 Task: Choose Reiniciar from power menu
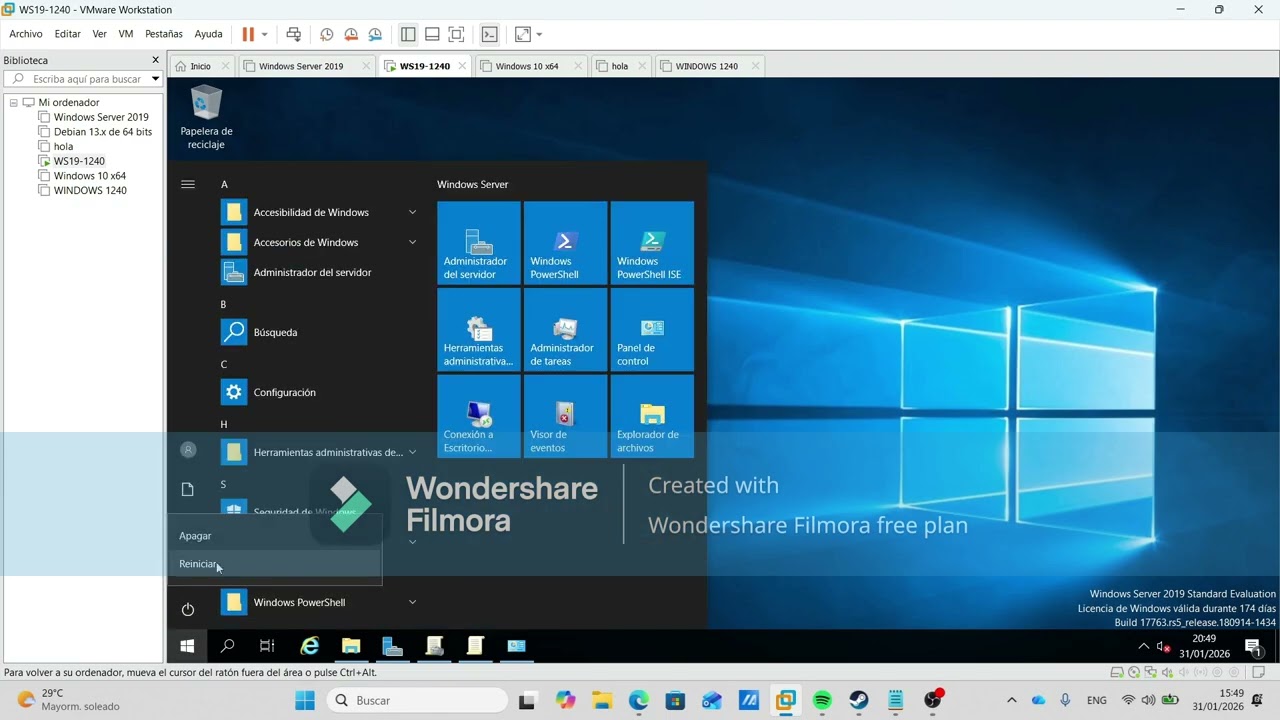point(275,564)
